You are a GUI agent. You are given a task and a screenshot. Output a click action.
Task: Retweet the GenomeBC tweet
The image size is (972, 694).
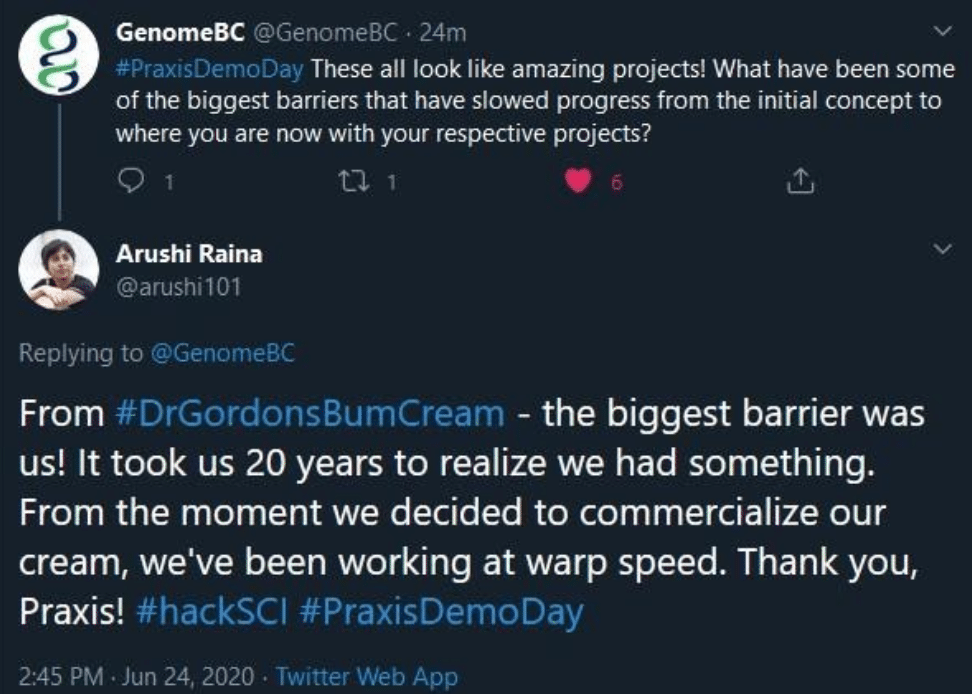(354, 182)
